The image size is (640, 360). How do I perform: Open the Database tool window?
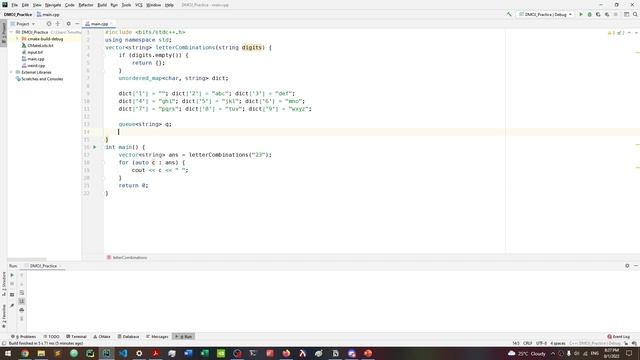click(x=129, y=337)
